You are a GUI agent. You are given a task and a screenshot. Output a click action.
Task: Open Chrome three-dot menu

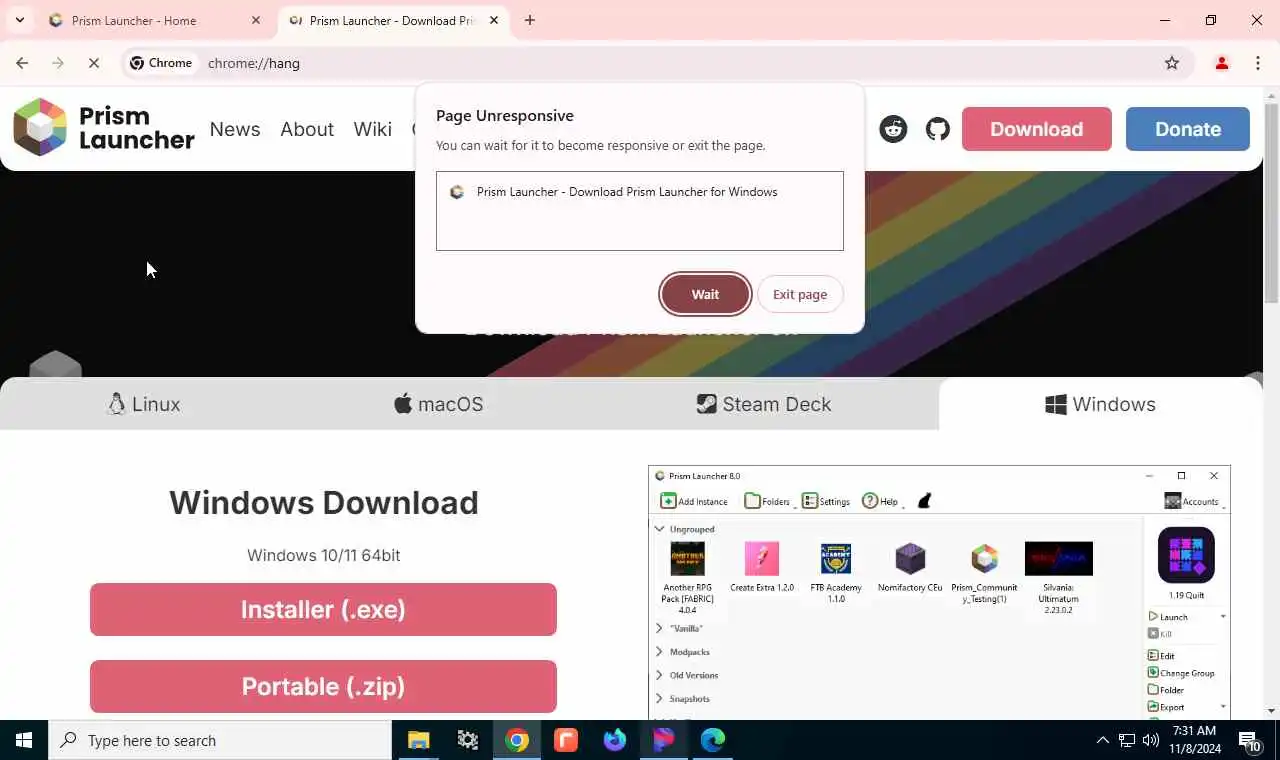click(1257, 63)
